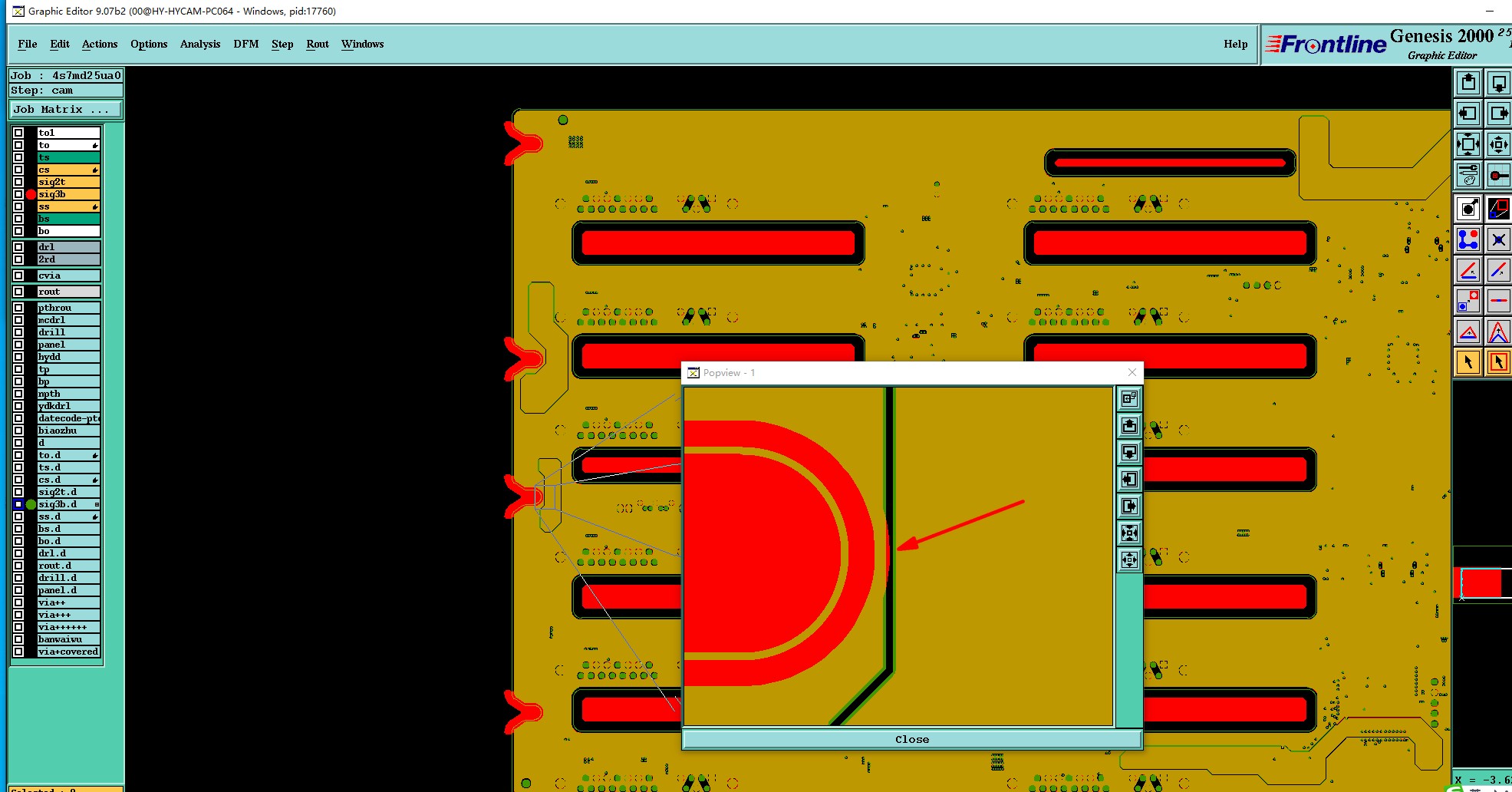Click pan right icon in main toolbar
1512x792 pixels.
coord(1498,114)
